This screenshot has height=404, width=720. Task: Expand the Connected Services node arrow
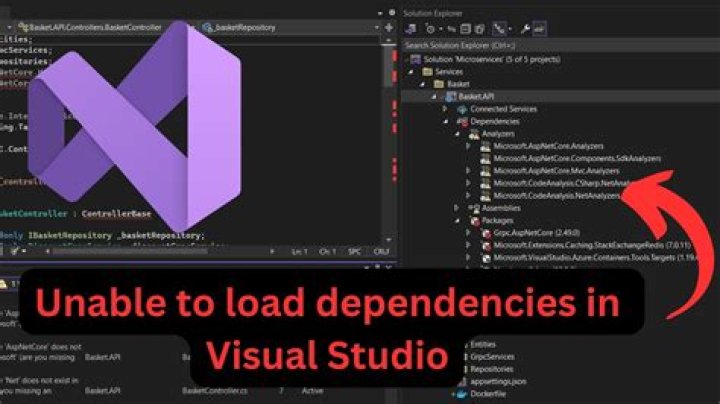(x=445, y=109)
